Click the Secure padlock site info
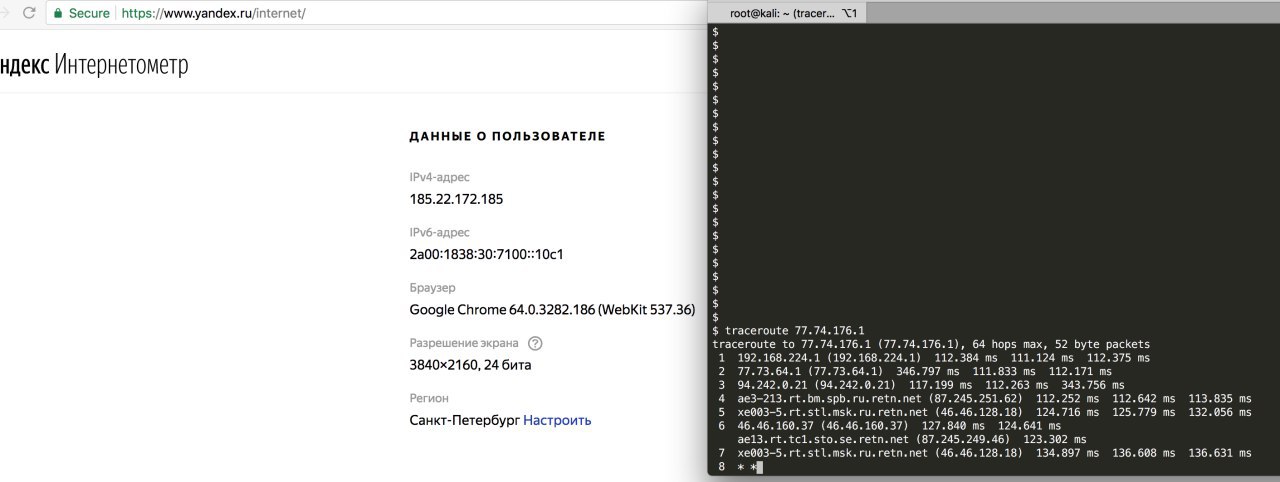 (82, 14)
